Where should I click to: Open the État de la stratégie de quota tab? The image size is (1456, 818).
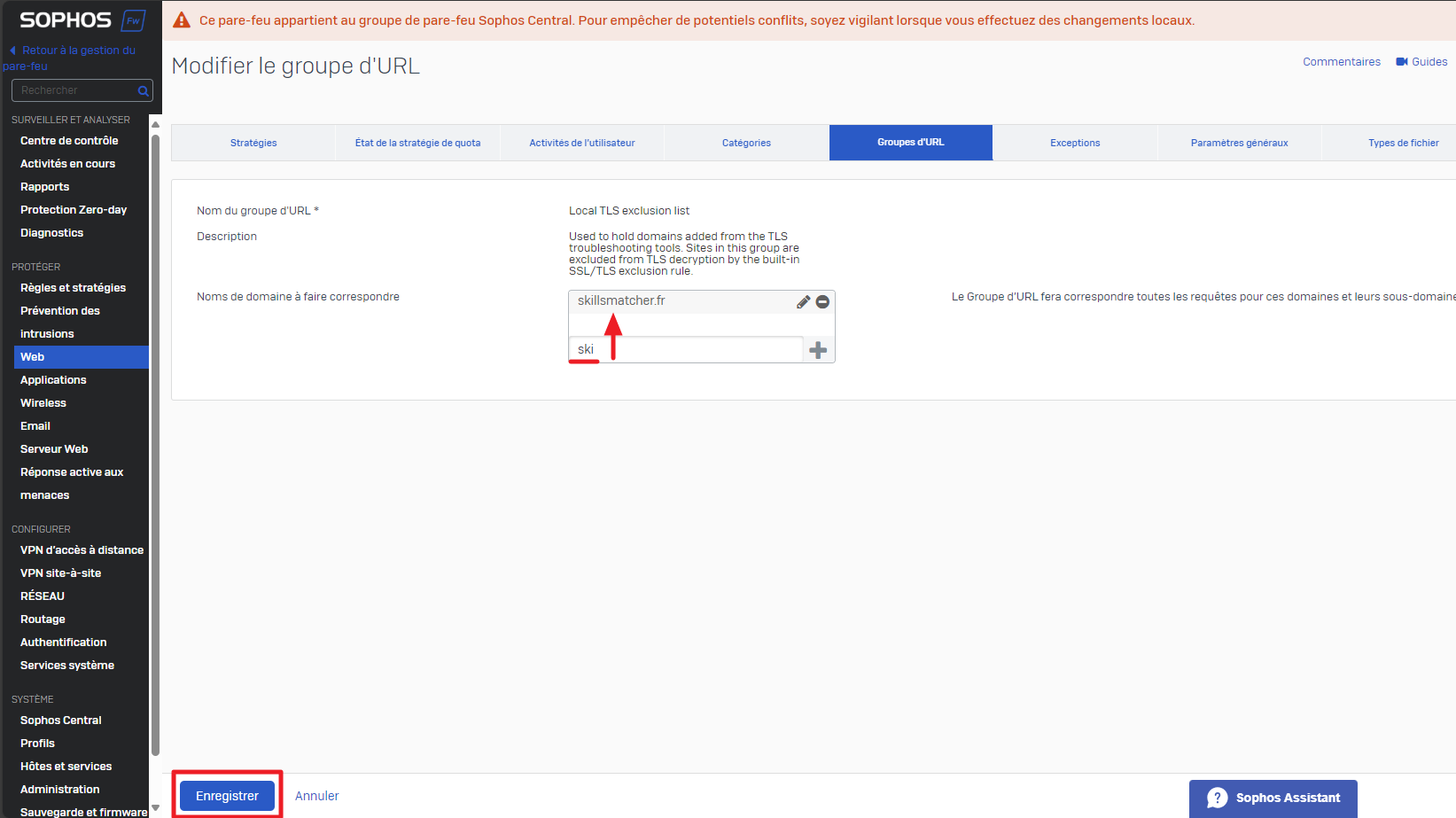pos(417,143)
